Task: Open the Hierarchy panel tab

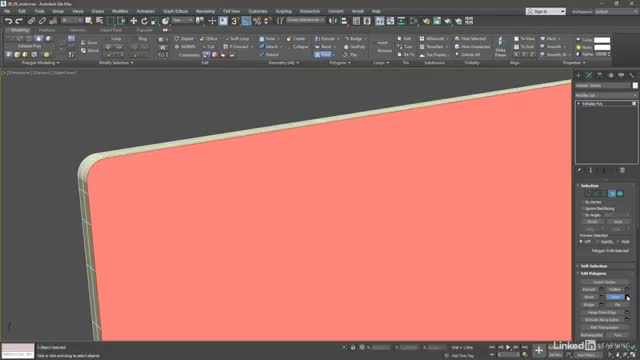Action: (x=600, y=76)
